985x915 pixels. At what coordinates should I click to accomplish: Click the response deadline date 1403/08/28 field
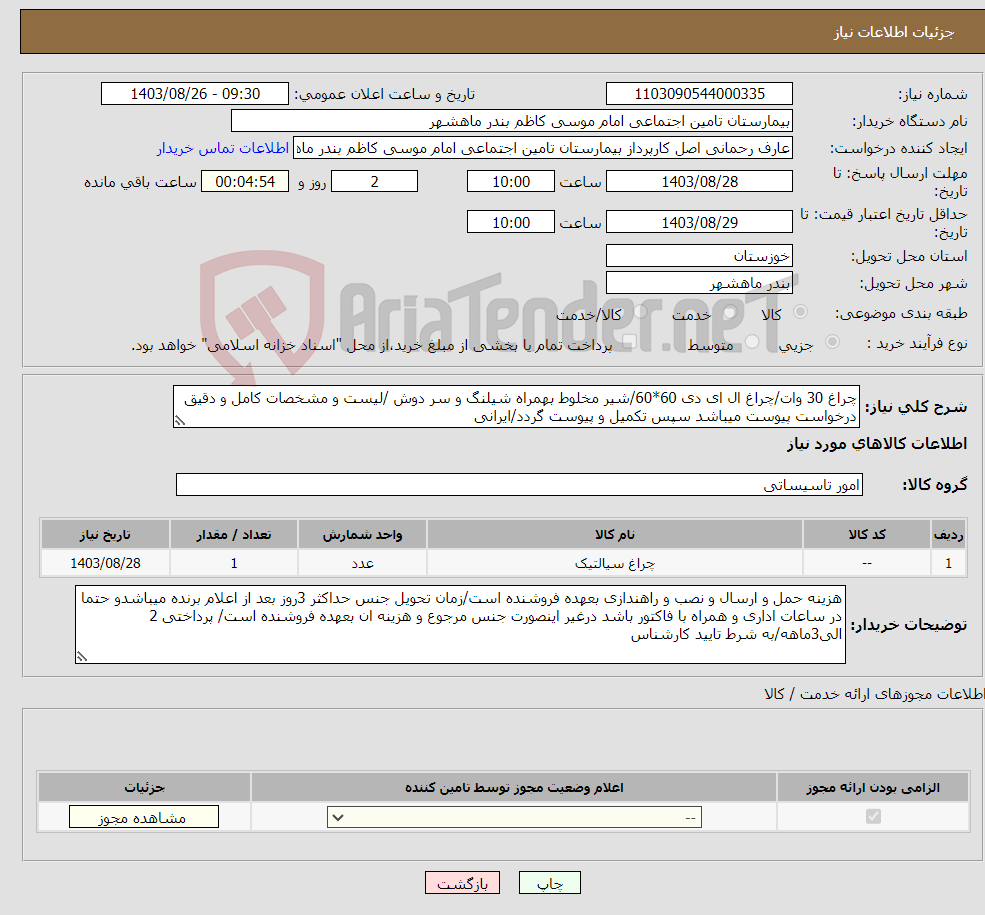[699, 181]
